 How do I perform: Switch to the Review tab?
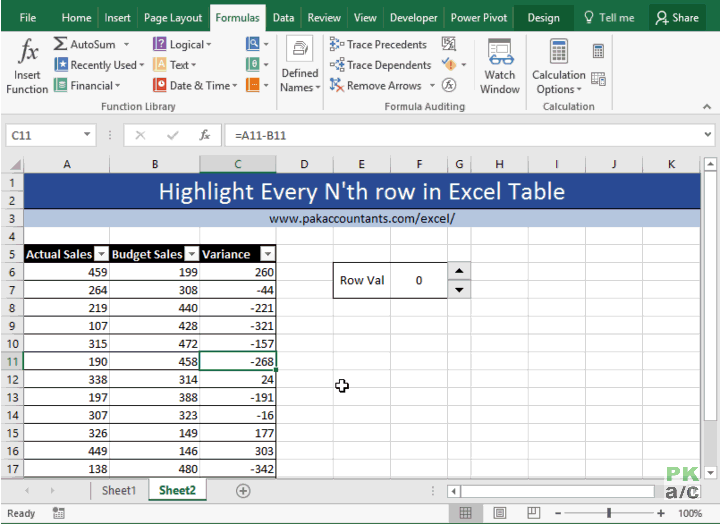[324, 18]
